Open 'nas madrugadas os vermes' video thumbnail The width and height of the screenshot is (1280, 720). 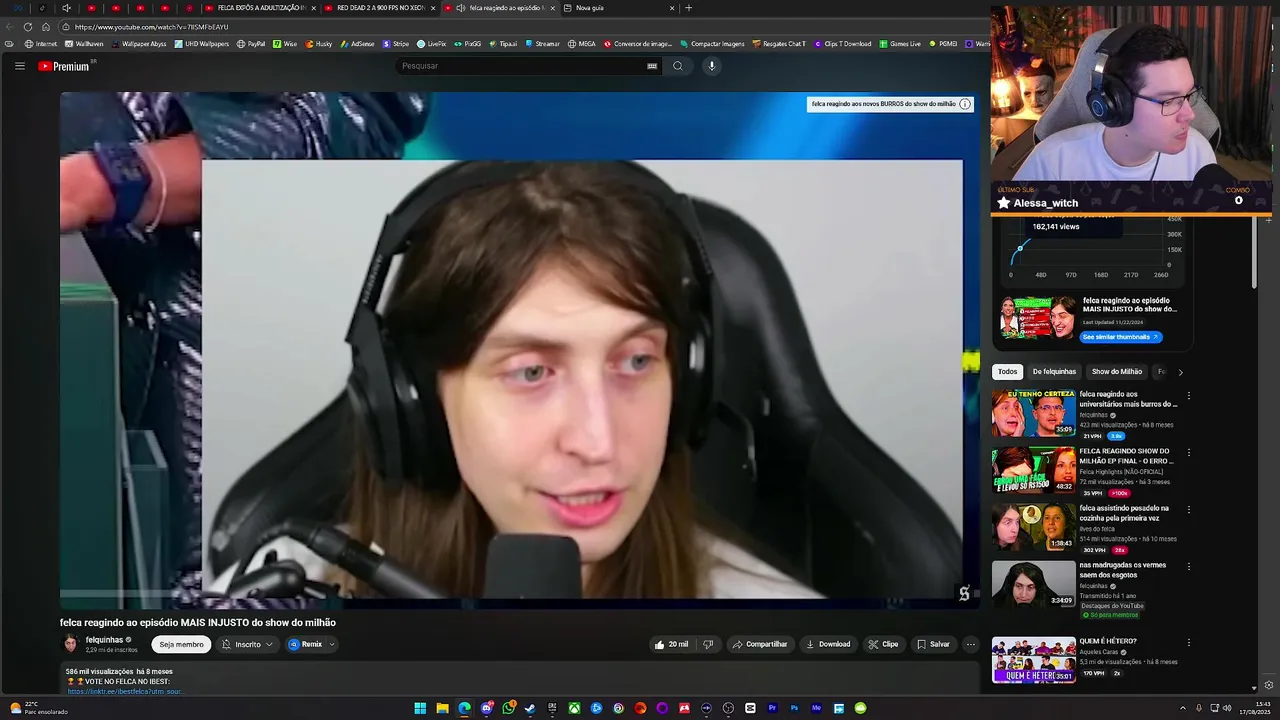click(x=1034, y=584)
